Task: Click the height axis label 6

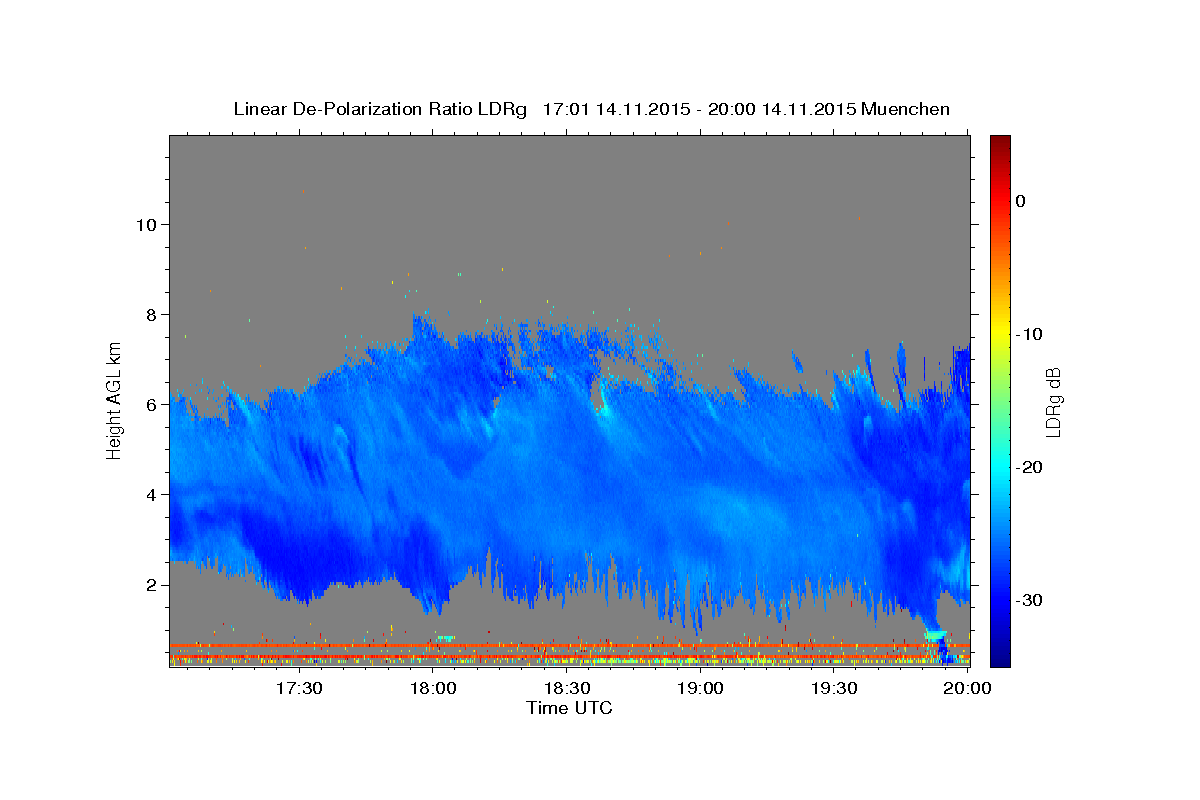Action: [x=150, y=404]
